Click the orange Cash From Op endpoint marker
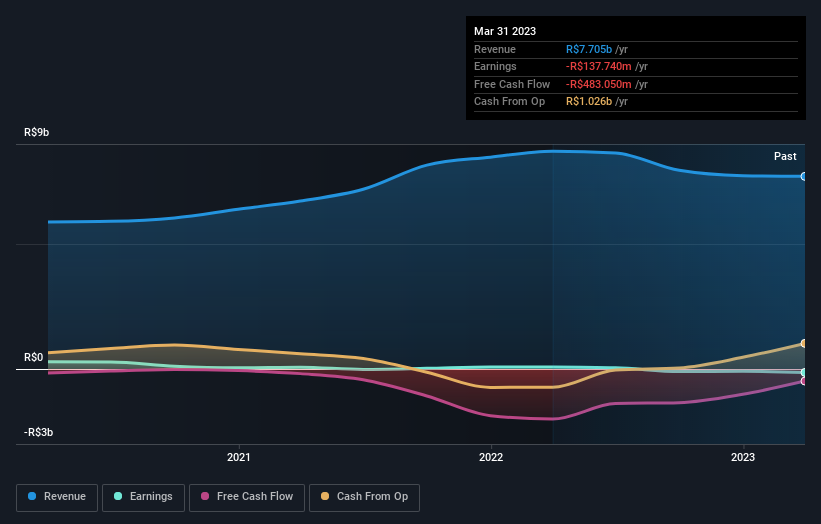The image size is (821, 524). tap(804, 343)
